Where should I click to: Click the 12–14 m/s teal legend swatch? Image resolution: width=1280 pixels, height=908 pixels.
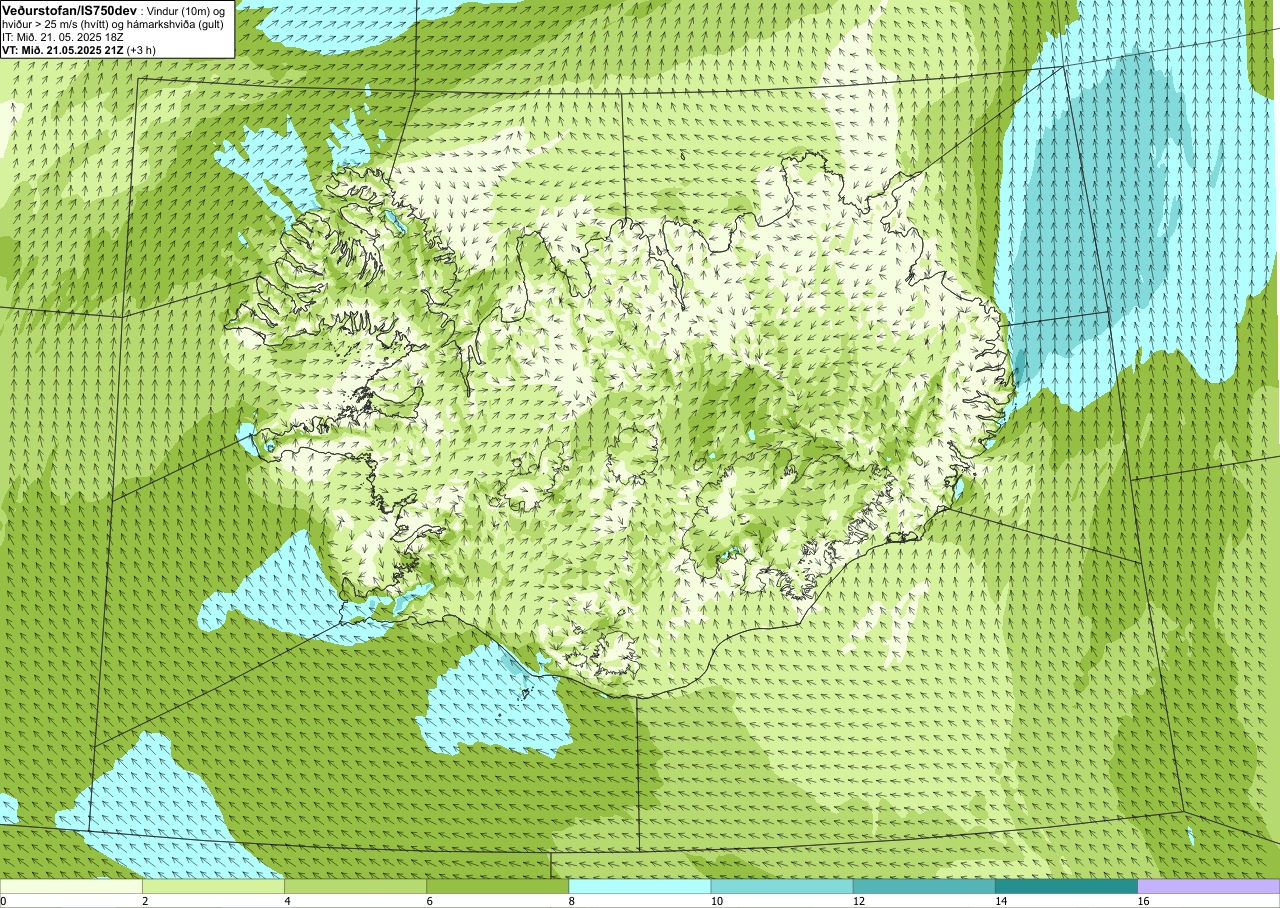tap(924, 886)
